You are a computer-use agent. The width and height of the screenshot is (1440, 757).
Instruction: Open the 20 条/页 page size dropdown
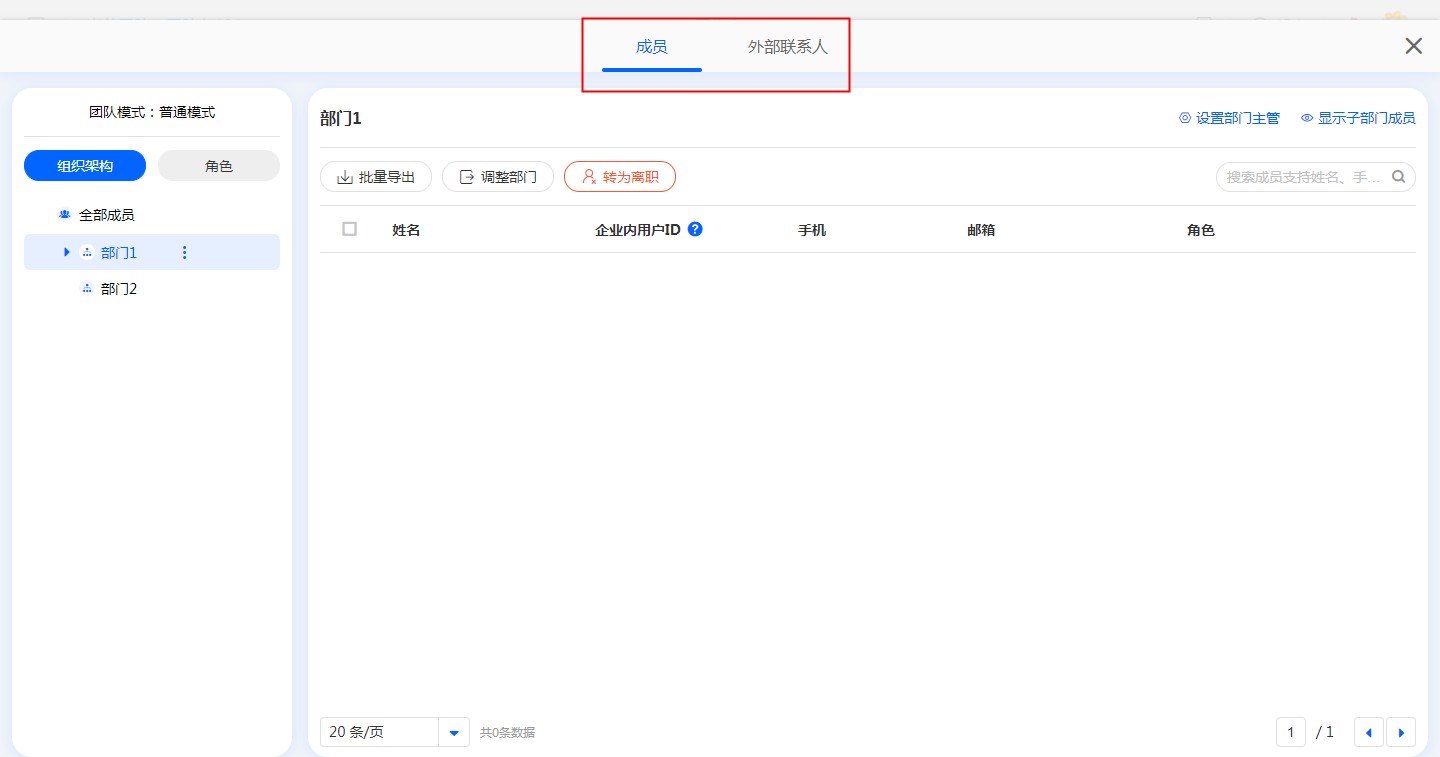coord(454,732)
